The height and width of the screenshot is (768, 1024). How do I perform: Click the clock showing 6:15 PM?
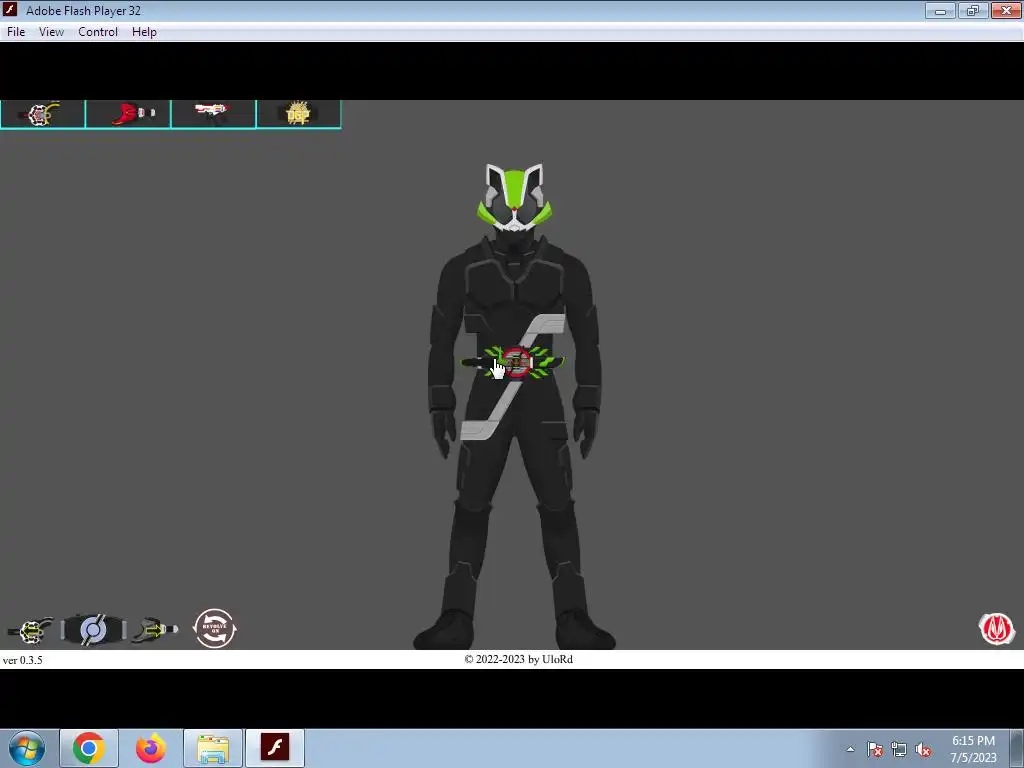tap(973, 749)
